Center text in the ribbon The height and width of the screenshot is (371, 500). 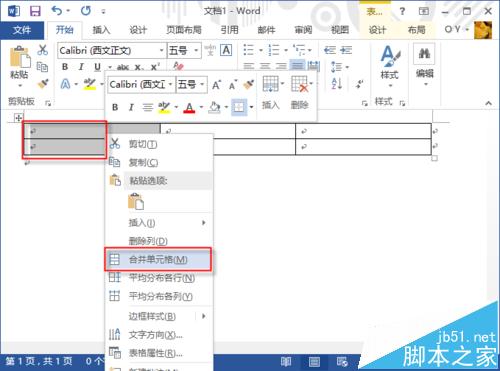tap(265, 66)
